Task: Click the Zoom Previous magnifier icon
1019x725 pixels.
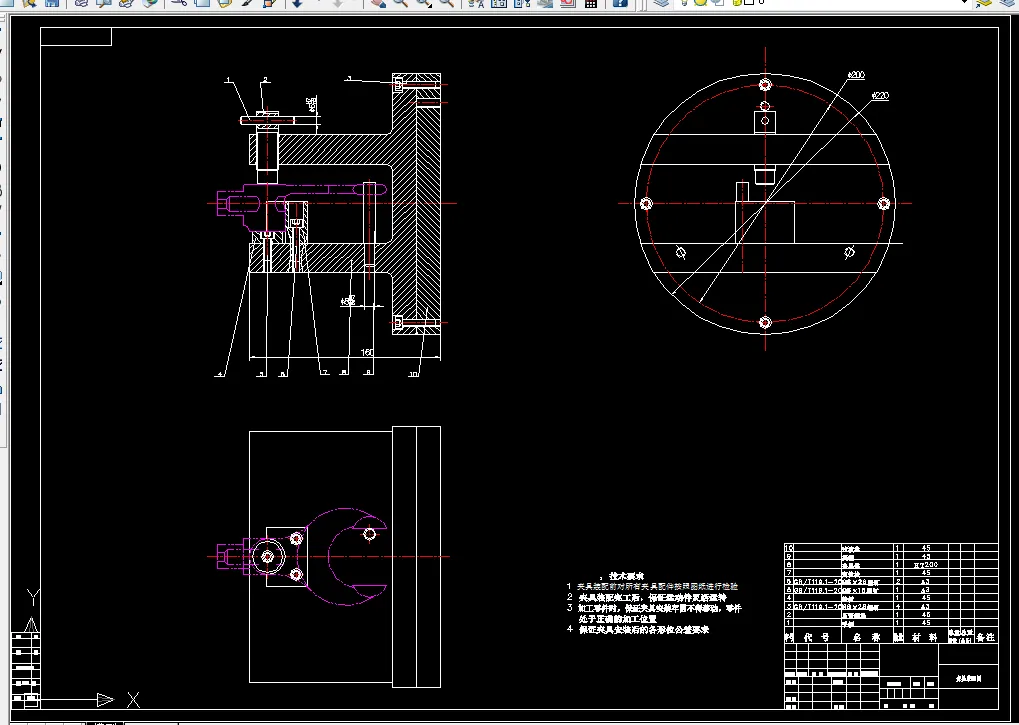Action: 446,3
